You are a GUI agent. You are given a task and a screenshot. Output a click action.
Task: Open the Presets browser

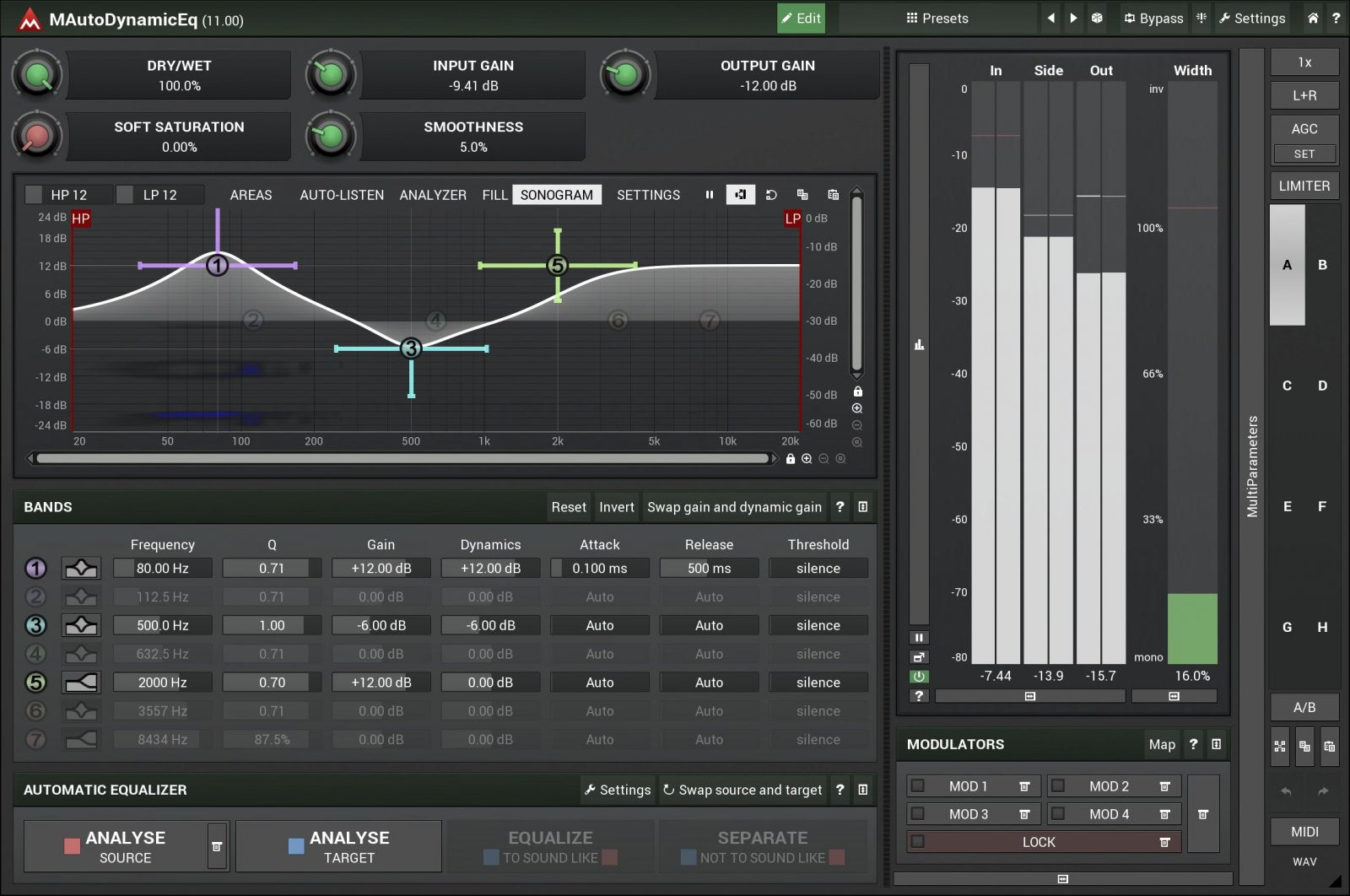pos(937,18)
